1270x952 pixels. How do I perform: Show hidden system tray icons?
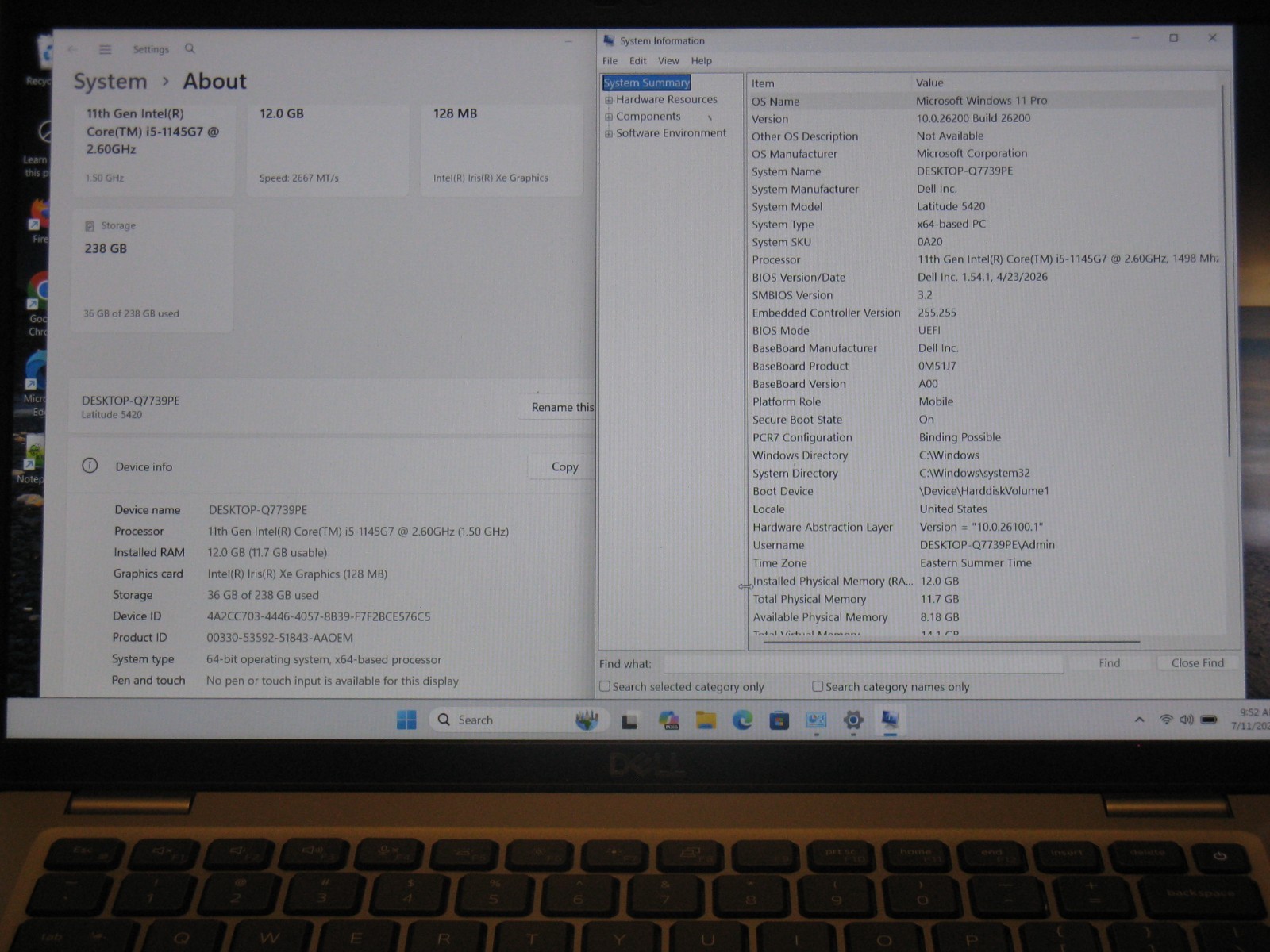coord(1139,720)
